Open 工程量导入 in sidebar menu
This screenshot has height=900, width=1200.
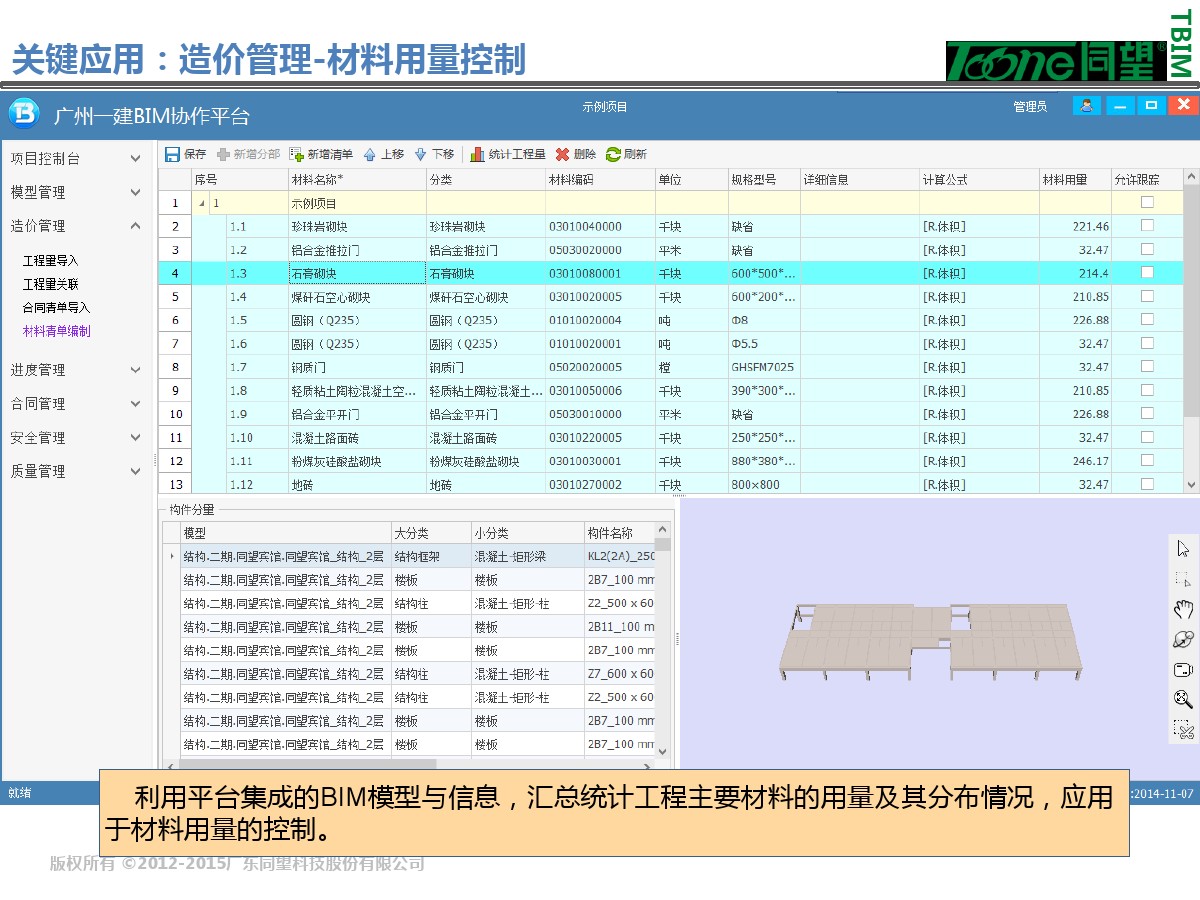pyautogui.click(x=50, y=261)
